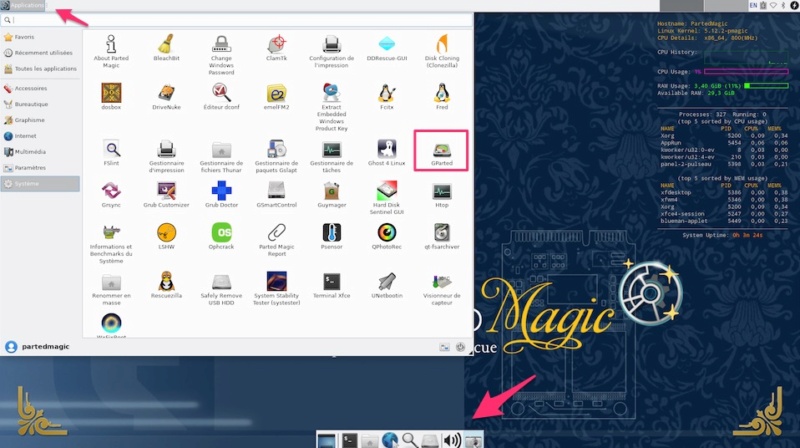Launch Disk Cloning (Clonezilla)
The image size is (800, 448).
point(442,51)
